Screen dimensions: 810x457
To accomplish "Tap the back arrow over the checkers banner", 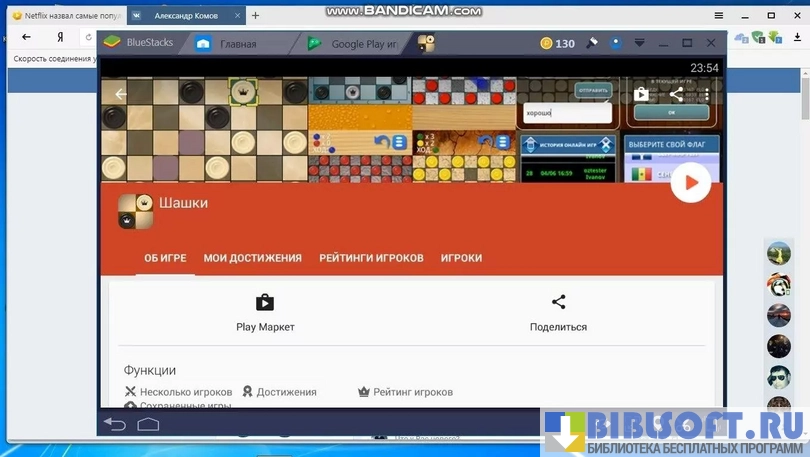I will [x=121, y=94].
